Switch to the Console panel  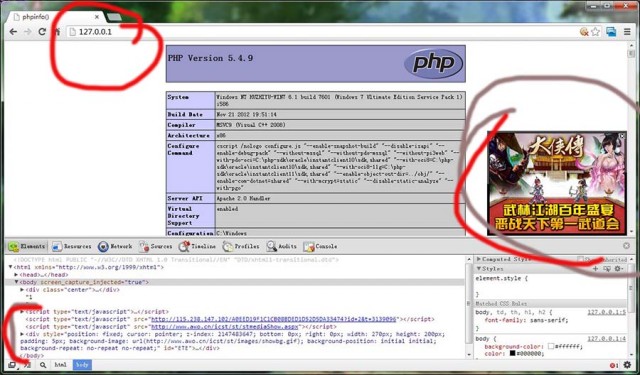320,246
